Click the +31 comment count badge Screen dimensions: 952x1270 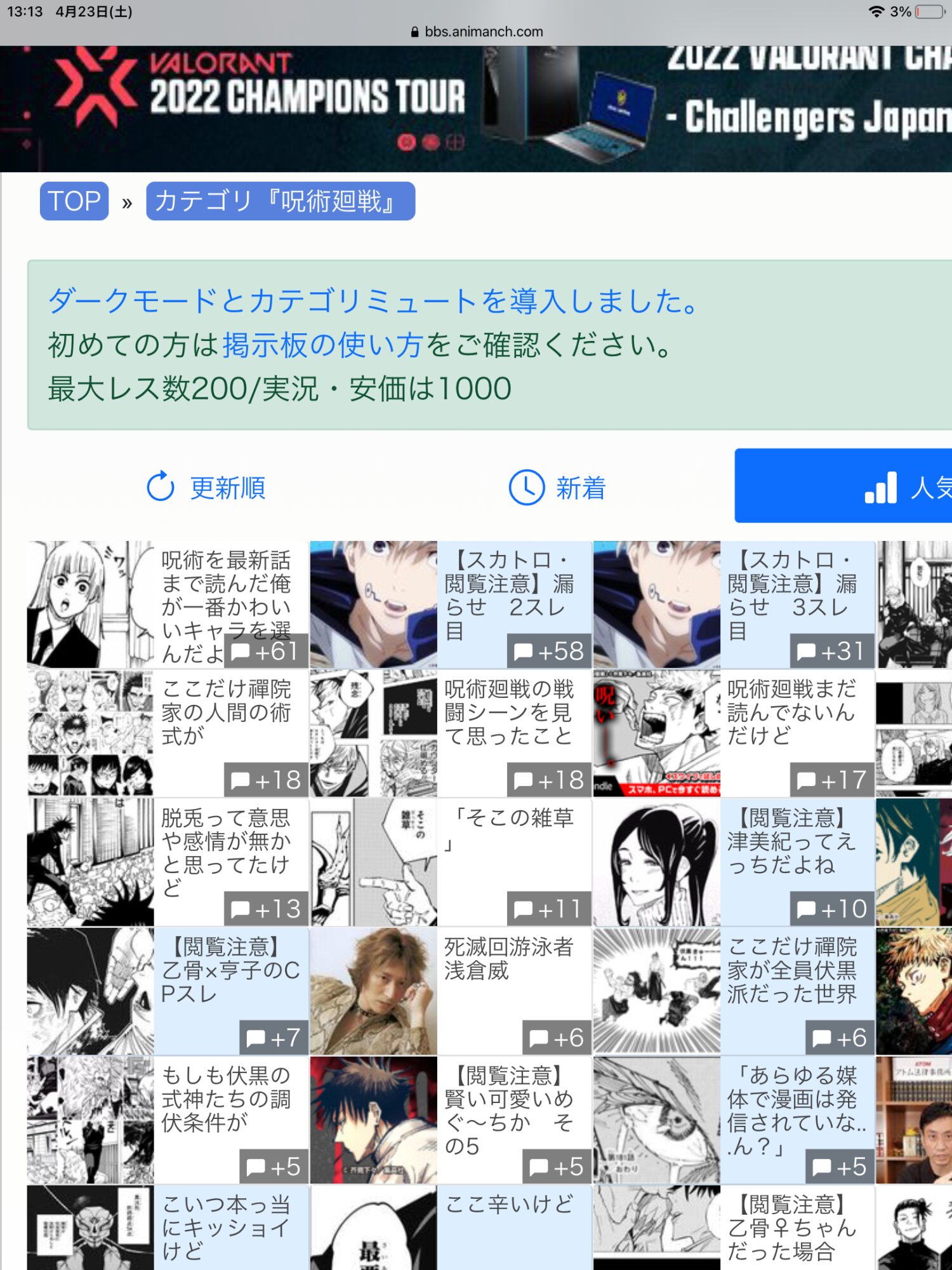coord(831,651)
